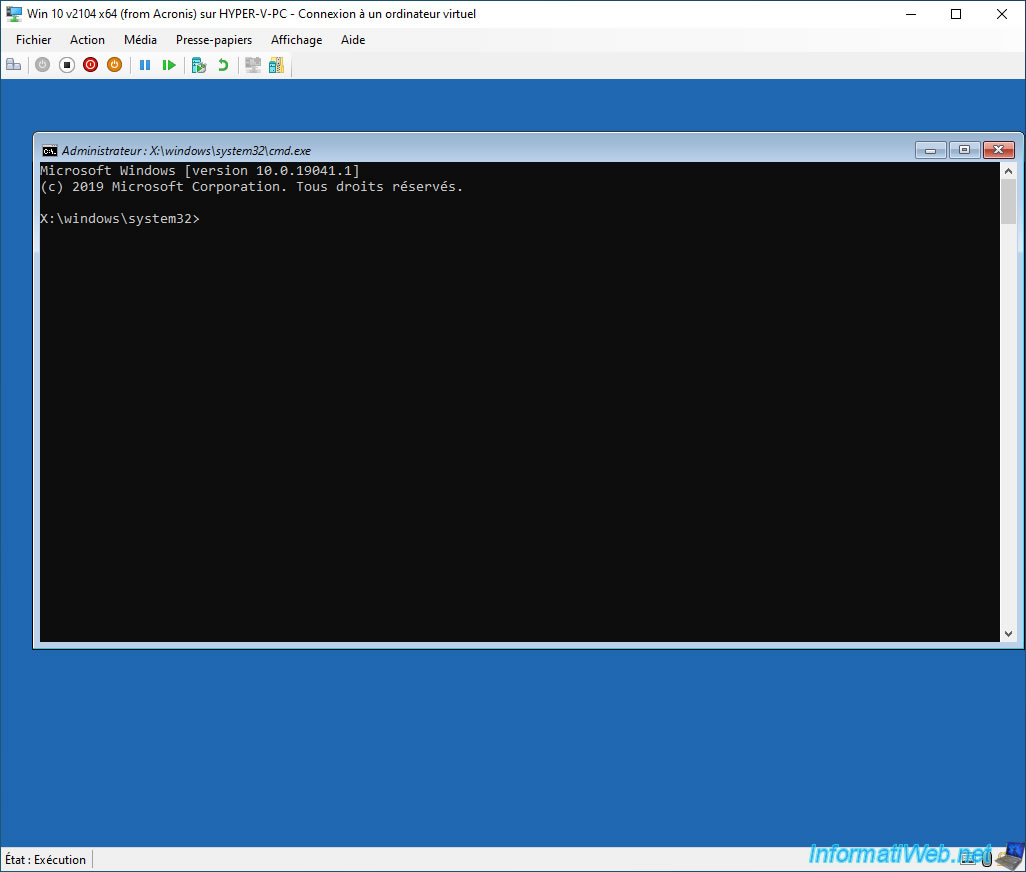Click the orange Save state icon

click(x=115, y=65)
